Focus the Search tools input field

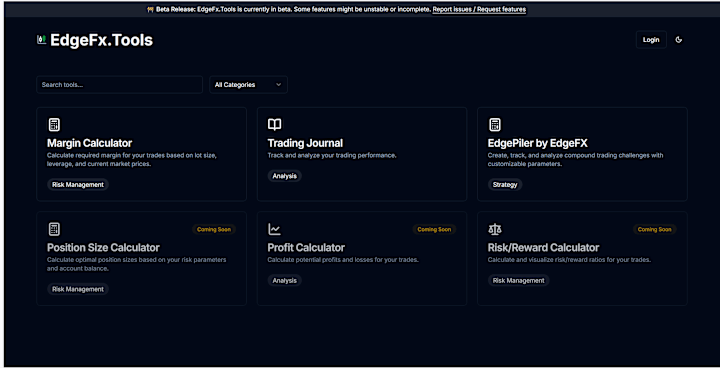pyautogui.click(x=119, y=85)
